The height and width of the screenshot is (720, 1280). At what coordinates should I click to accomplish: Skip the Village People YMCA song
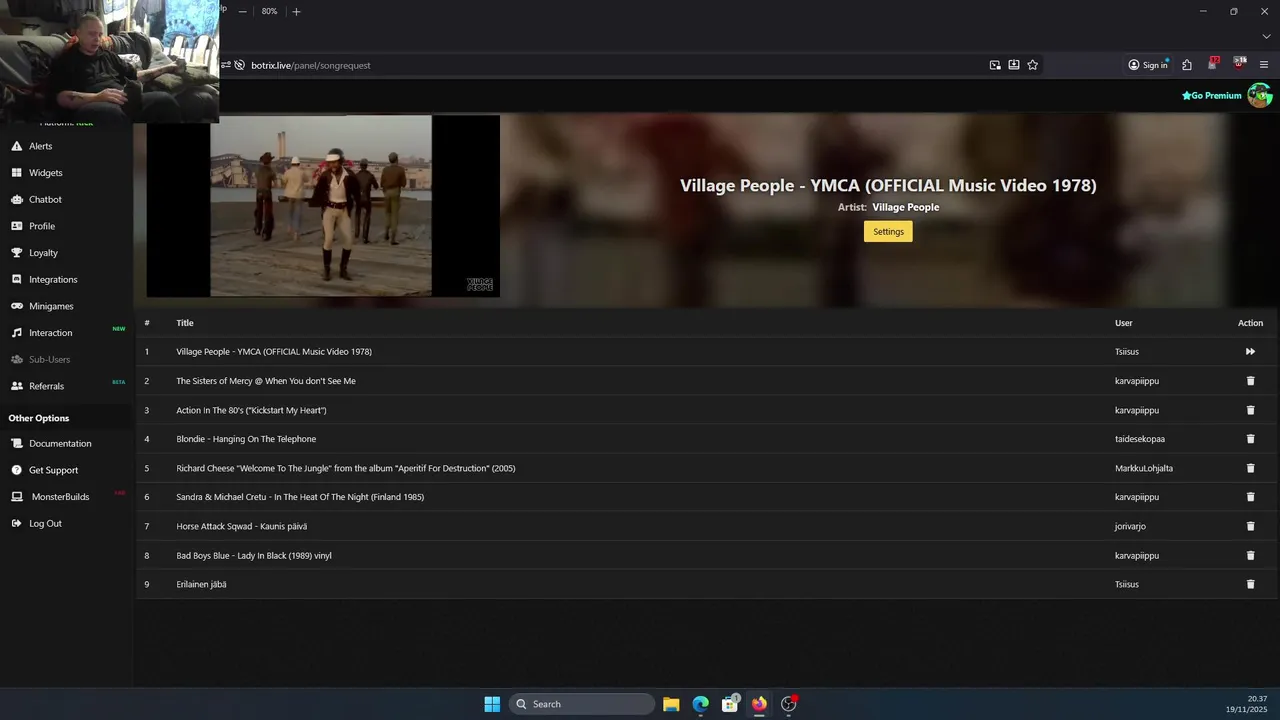pos(1250,352)
